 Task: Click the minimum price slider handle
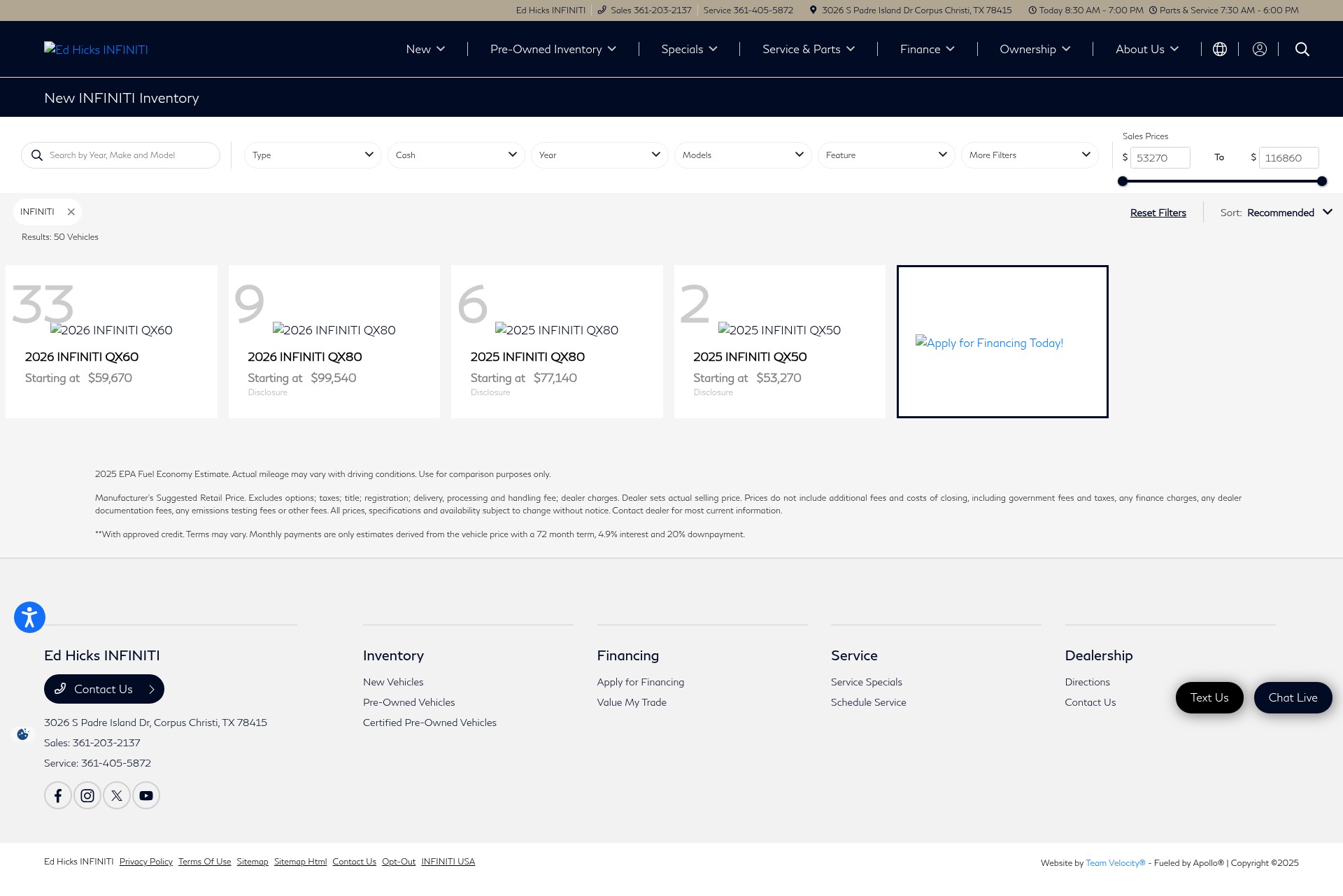click(1123, 181)
